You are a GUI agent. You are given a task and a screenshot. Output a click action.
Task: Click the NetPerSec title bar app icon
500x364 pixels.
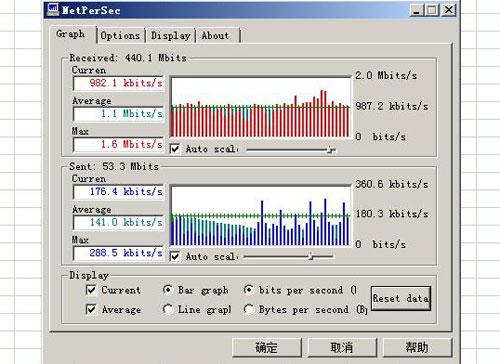tap(53, 10)
